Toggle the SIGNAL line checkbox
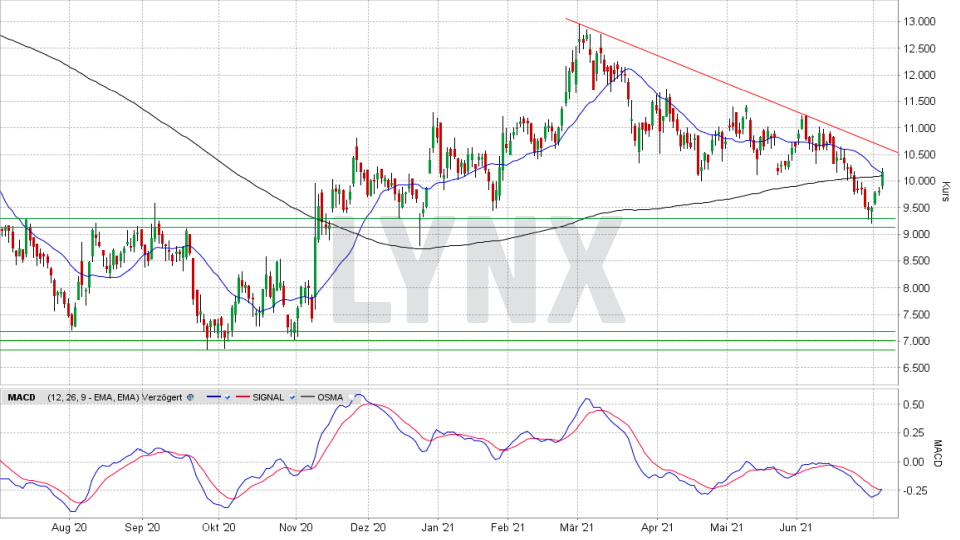This screenshot has width=960, height=540. [x=294, y=398]
